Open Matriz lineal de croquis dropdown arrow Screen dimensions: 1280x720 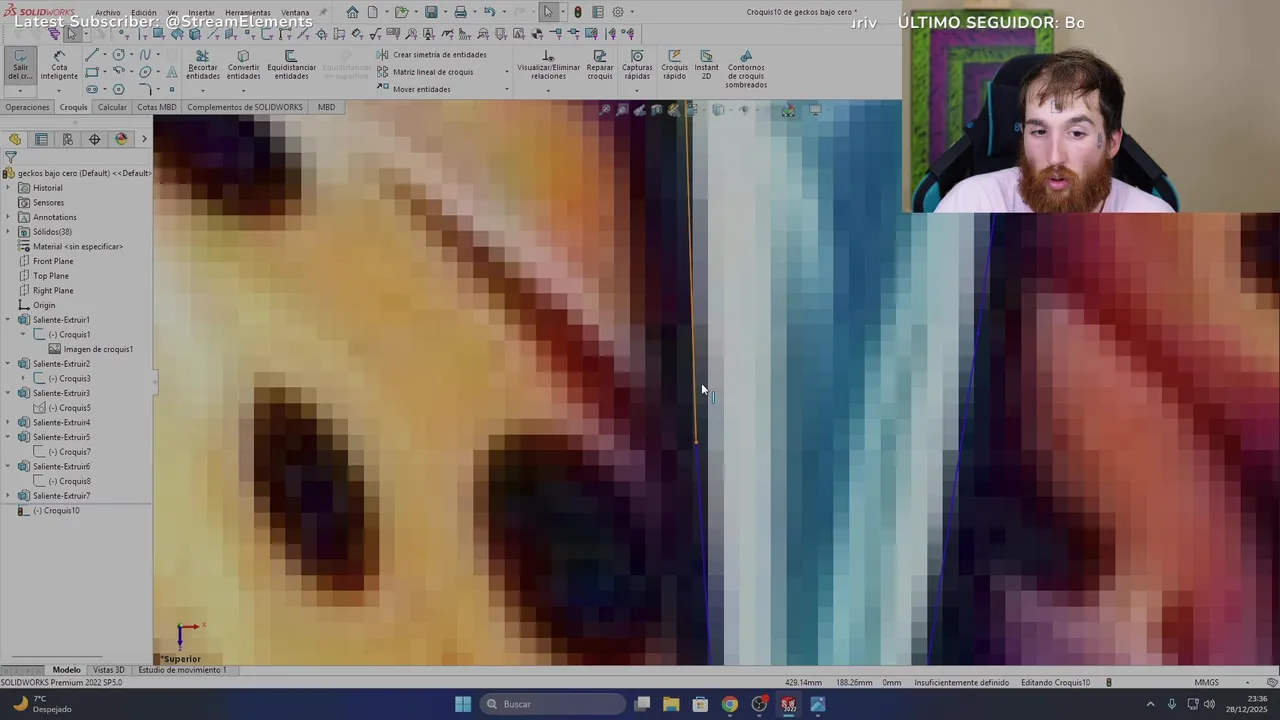[507, 72]
